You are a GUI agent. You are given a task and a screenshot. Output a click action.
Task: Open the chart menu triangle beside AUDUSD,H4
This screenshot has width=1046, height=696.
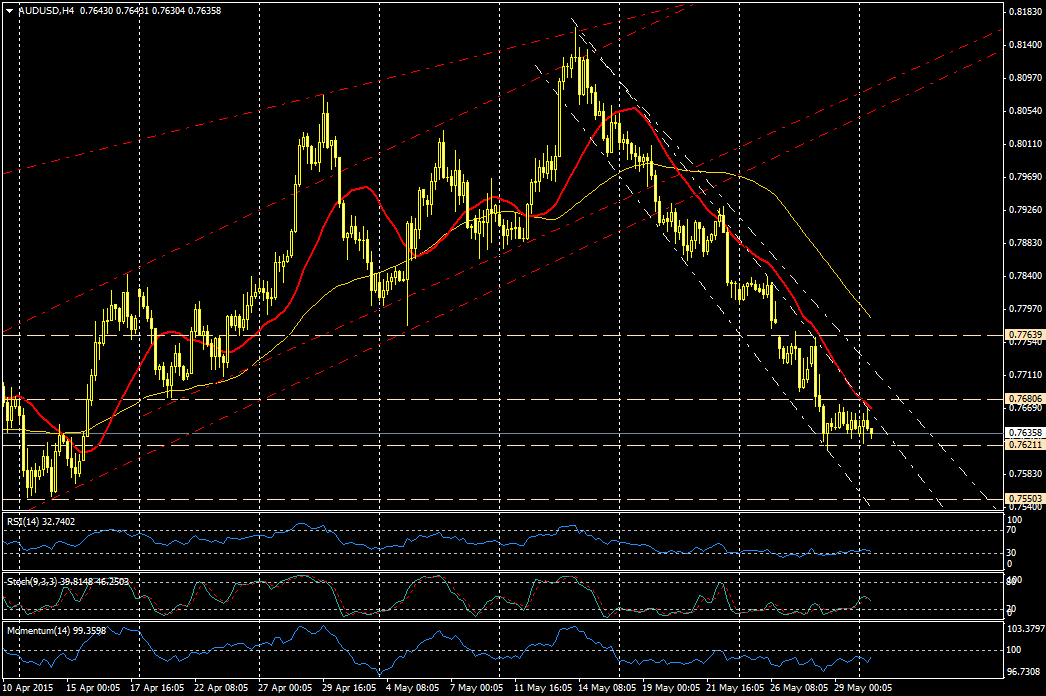(x=9, y=11)
